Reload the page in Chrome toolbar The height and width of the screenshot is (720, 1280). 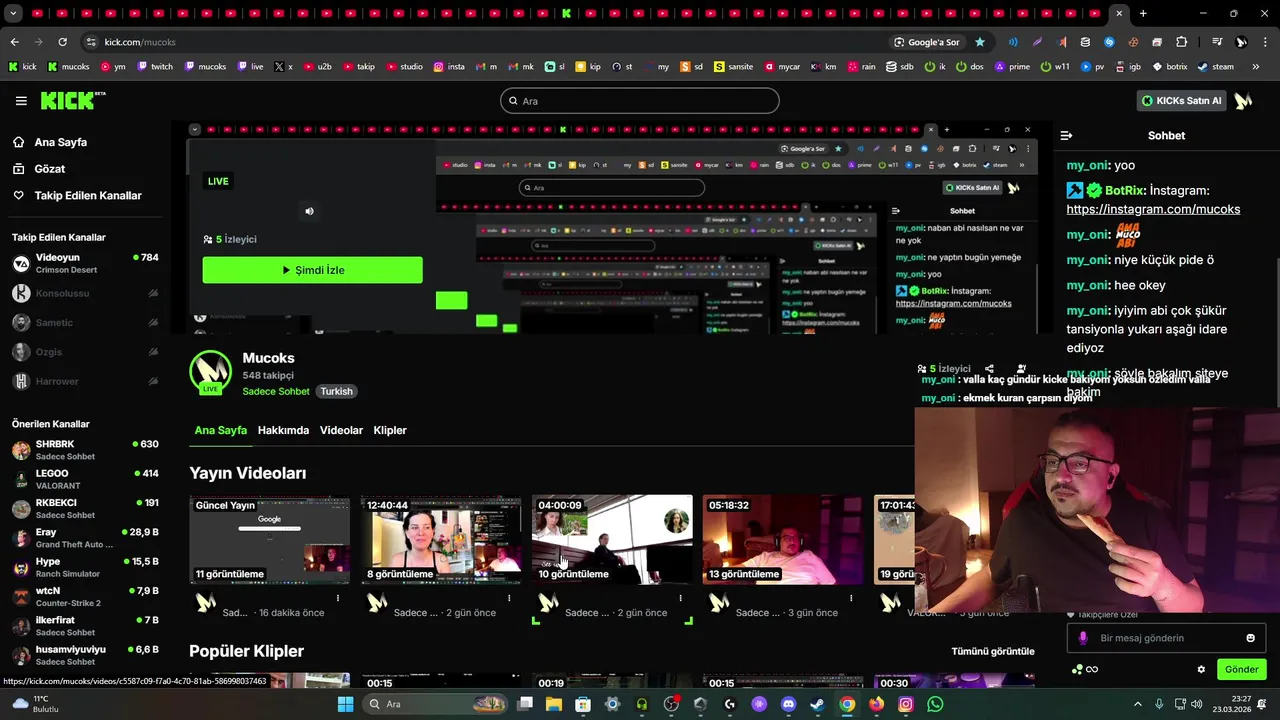(62, 42)
